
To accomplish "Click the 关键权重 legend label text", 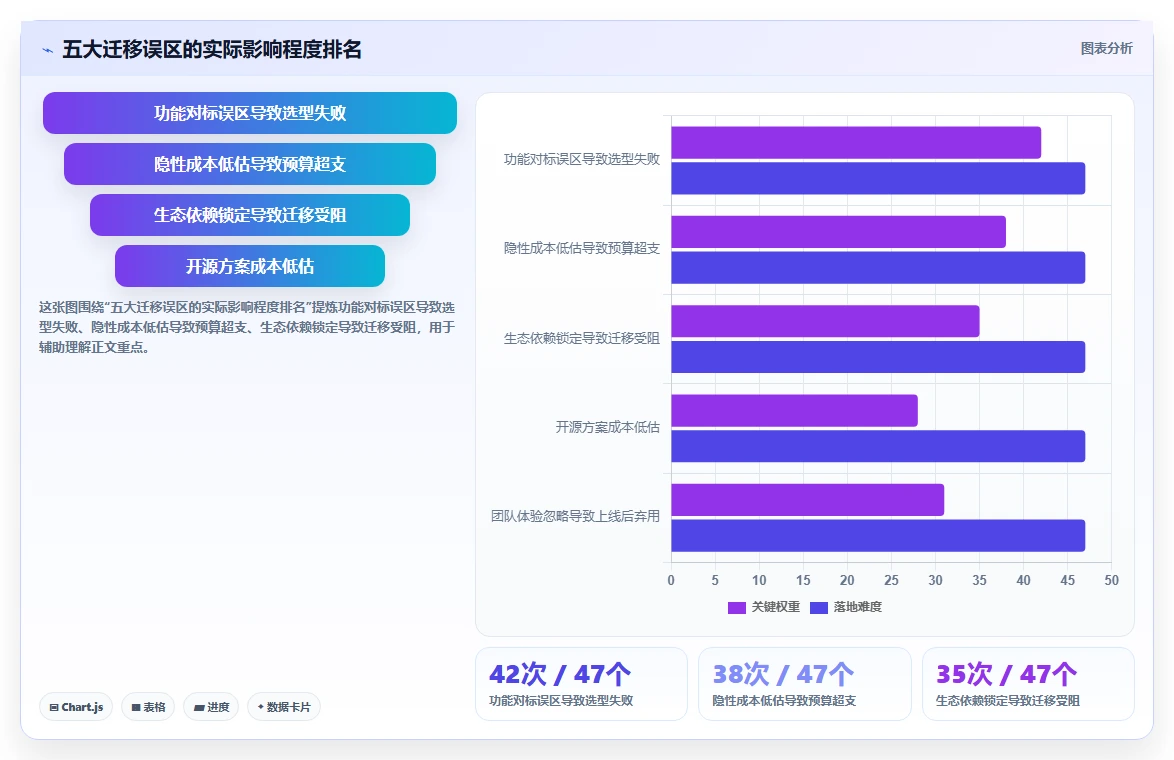I will 776,607.
